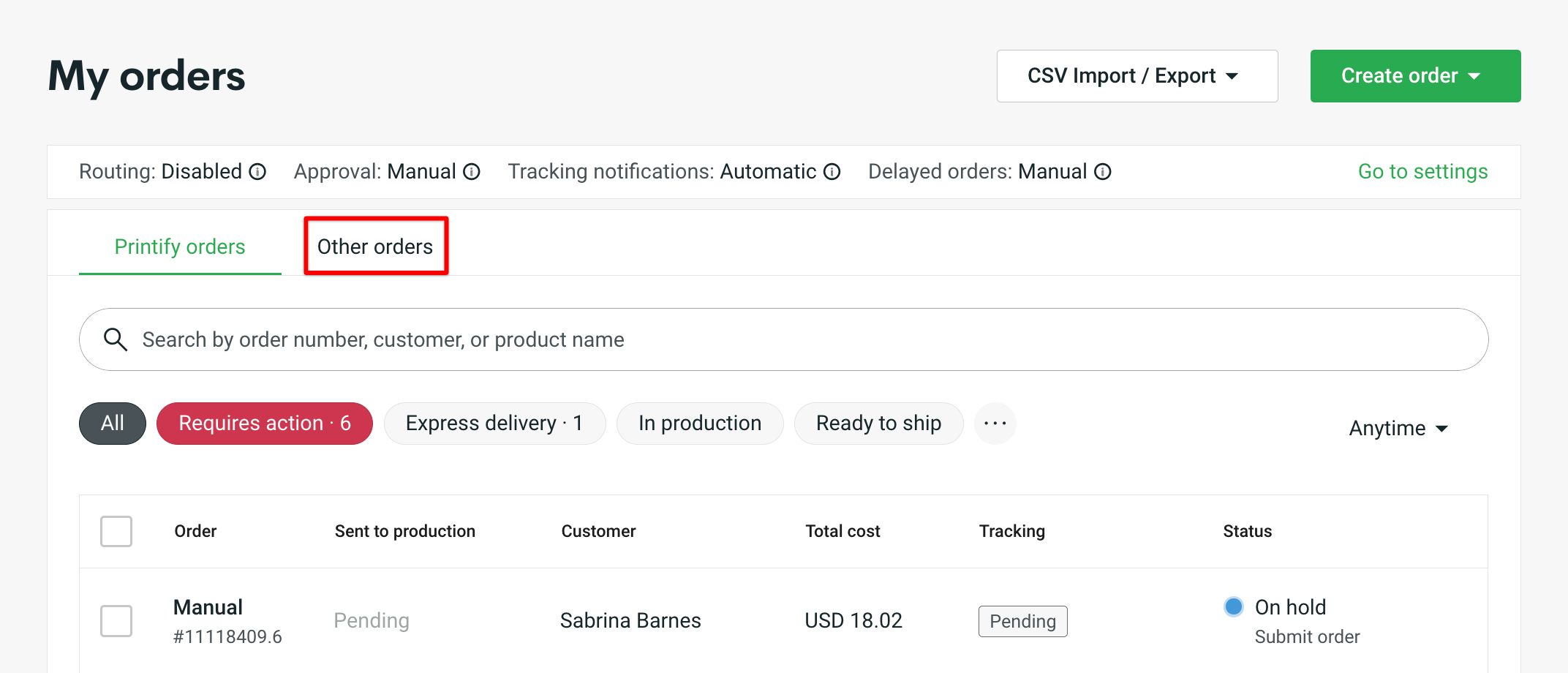
Task: Select the checkbox for order #11118409.6
Action: [116, 620]
